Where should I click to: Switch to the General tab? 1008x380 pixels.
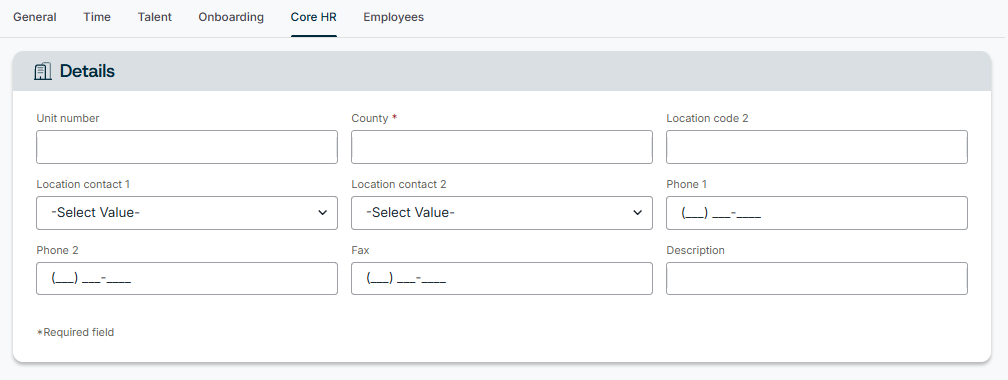click(x=35, y=17)
